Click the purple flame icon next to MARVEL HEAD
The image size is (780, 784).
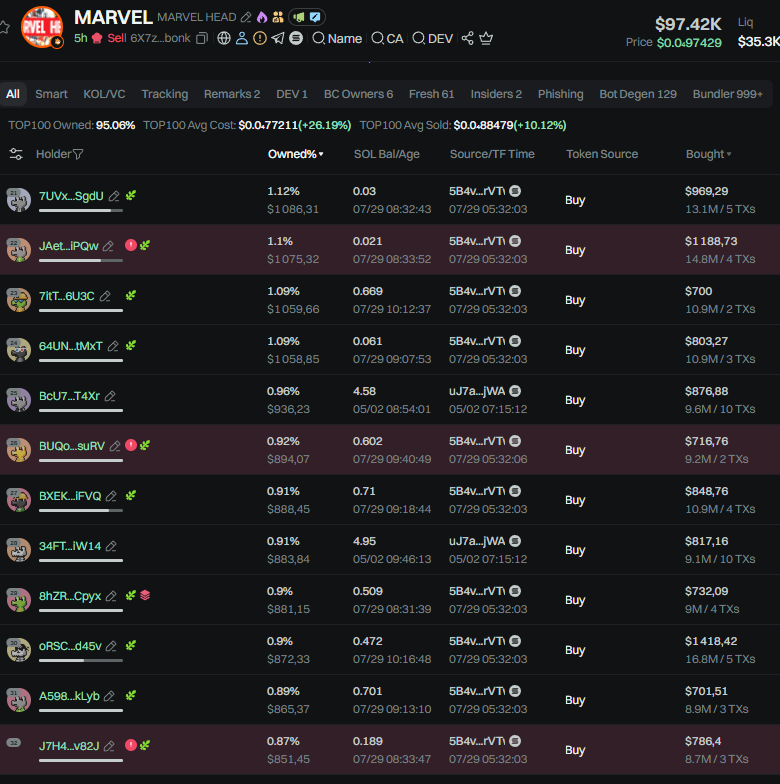[262, 18]
